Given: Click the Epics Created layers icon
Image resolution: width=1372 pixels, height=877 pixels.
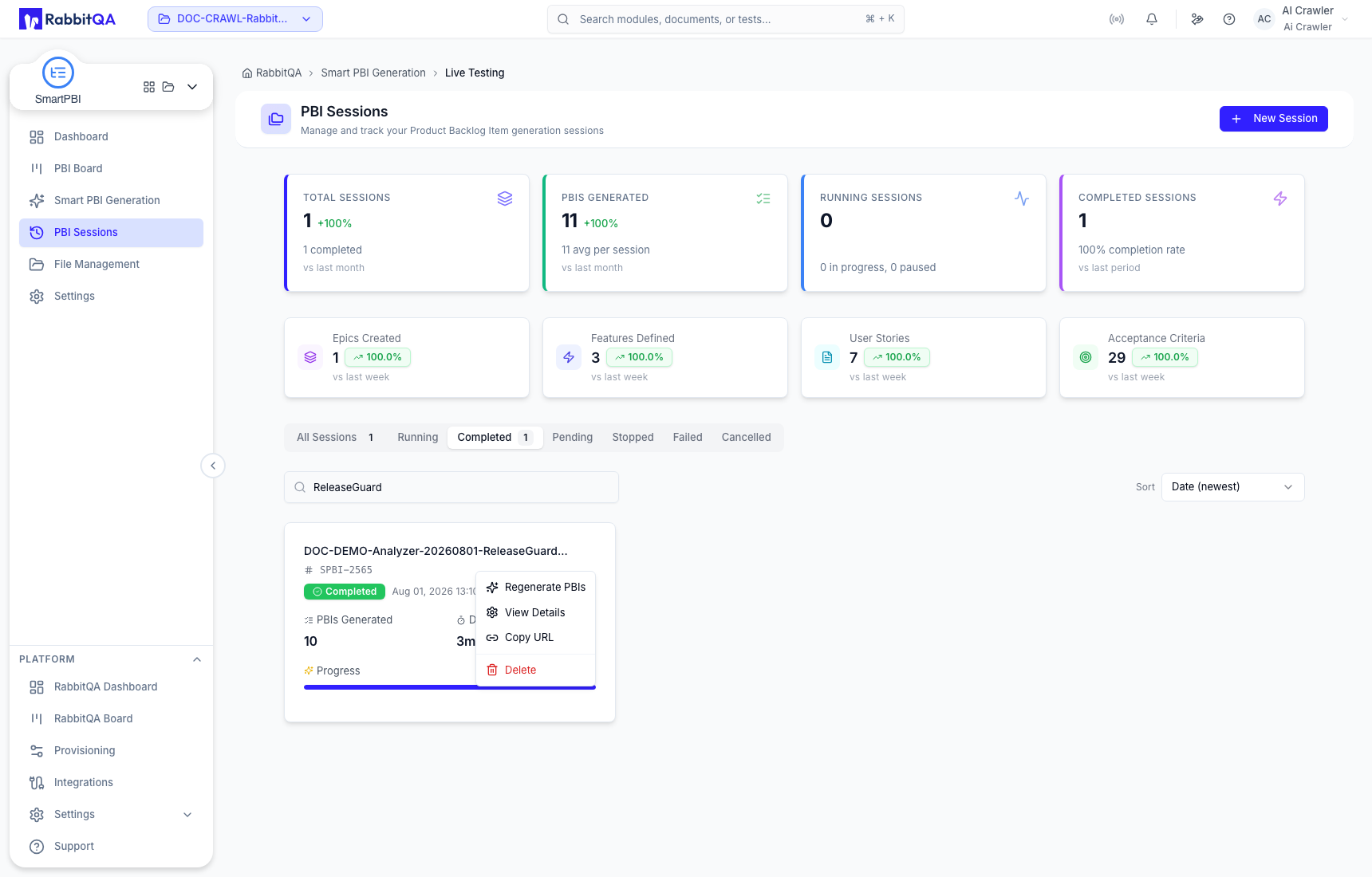Looking at the screenshot, I should (x=310, y=357).
